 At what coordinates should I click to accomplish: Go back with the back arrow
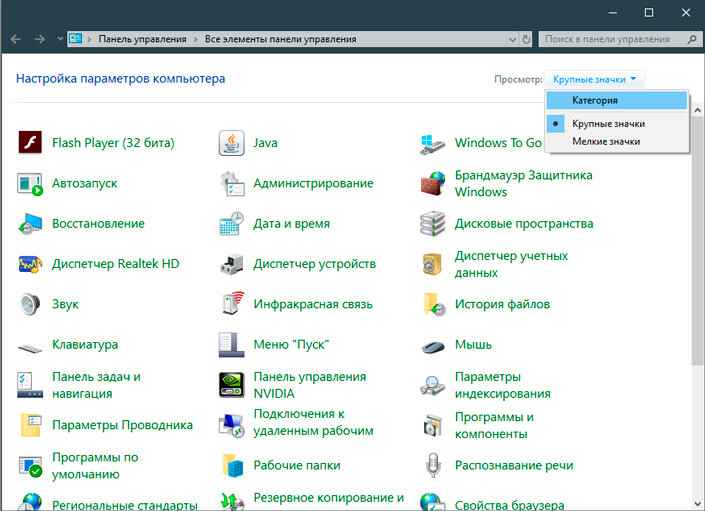click(x=16, y=40)
